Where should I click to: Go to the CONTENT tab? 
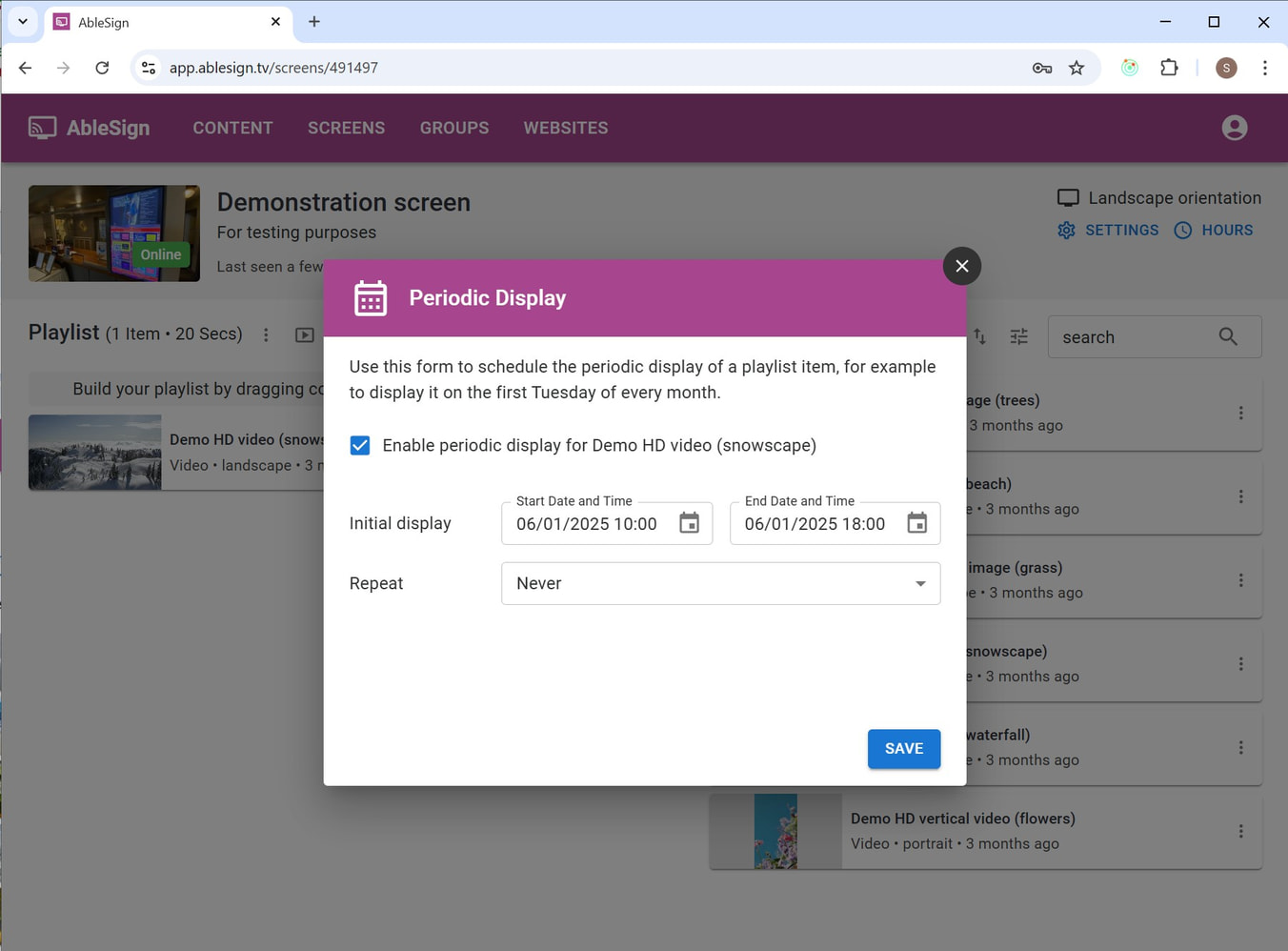pyautogui.click(x=232, y=128)
